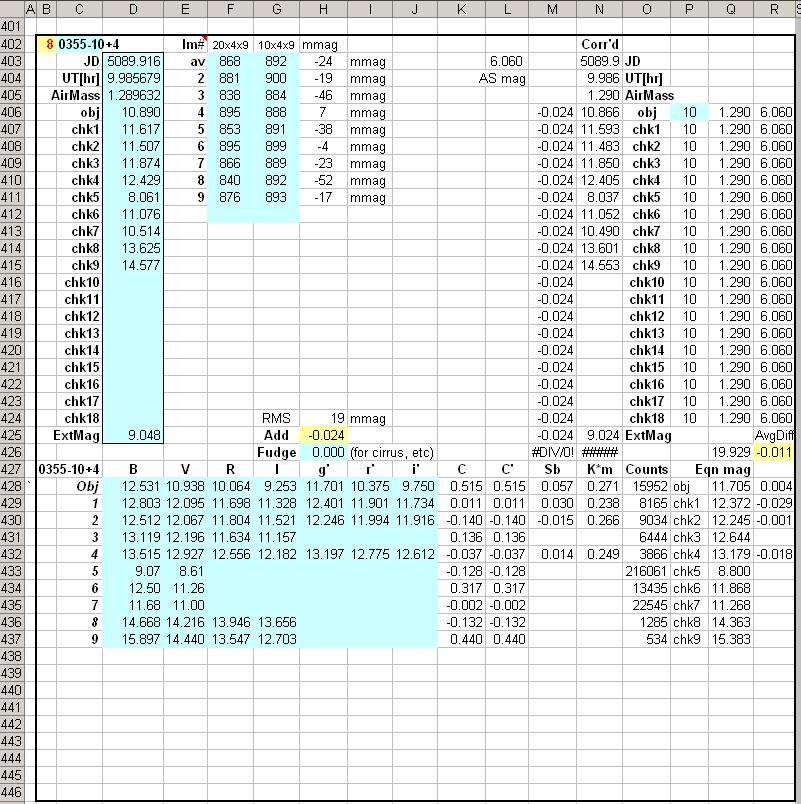
Task: Click the 10x4x9 header cell
Action: click(x=276, y=45)
